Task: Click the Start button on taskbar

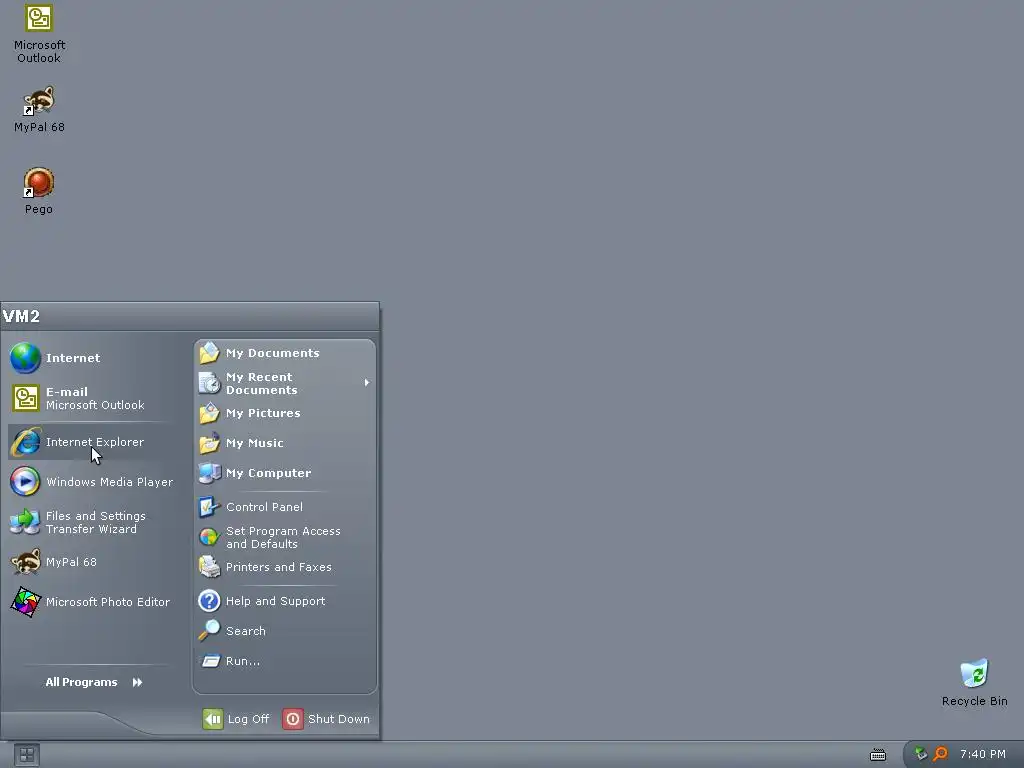Action: tap(27, 756)
